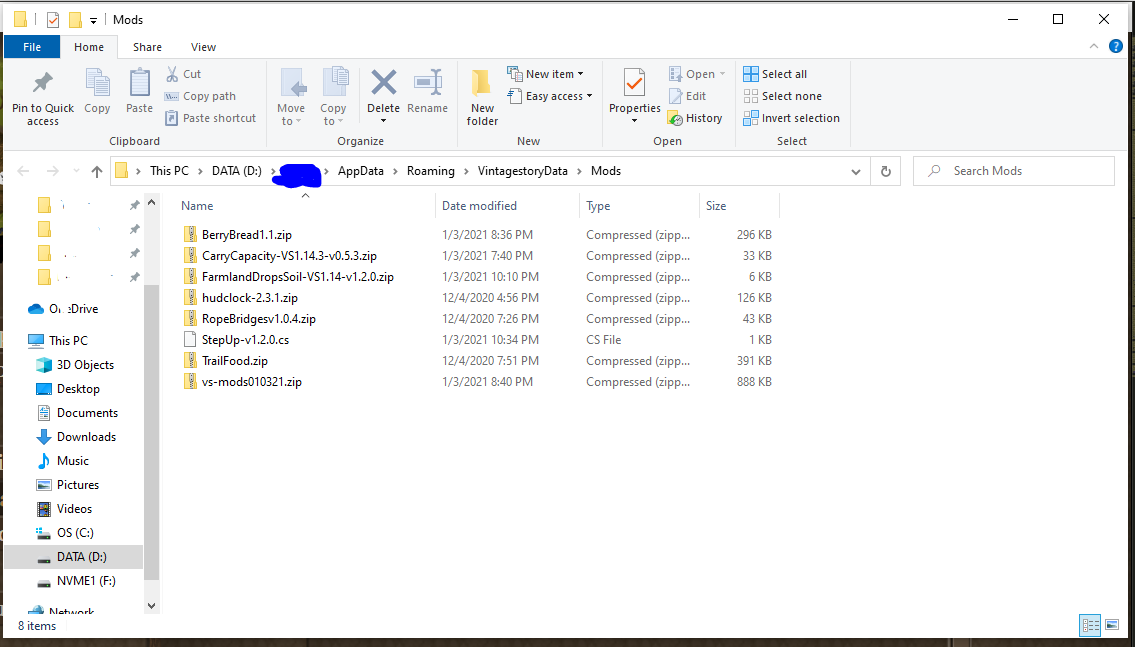Click the Delete icon in Organize group

tap(383, 83)
